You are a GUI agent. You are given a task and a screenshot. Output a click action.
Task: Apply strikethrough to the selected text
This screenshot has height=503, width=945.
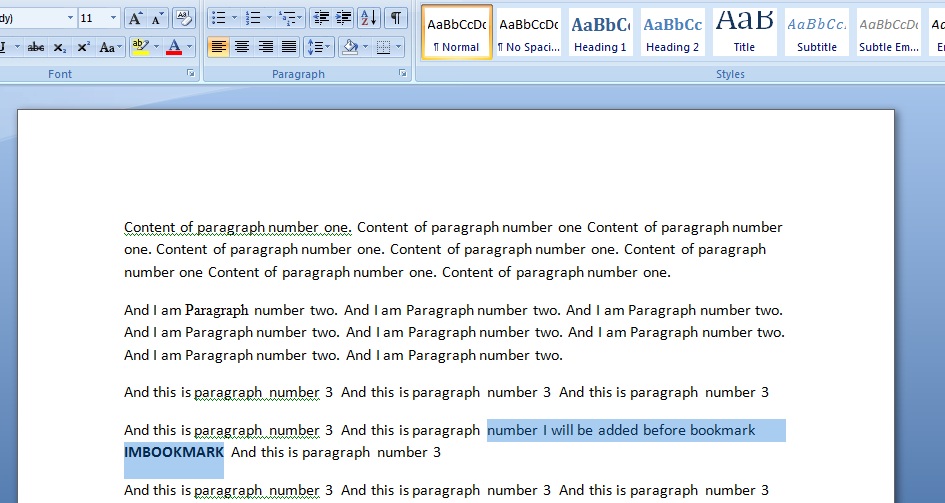click(x=36, y=47)
